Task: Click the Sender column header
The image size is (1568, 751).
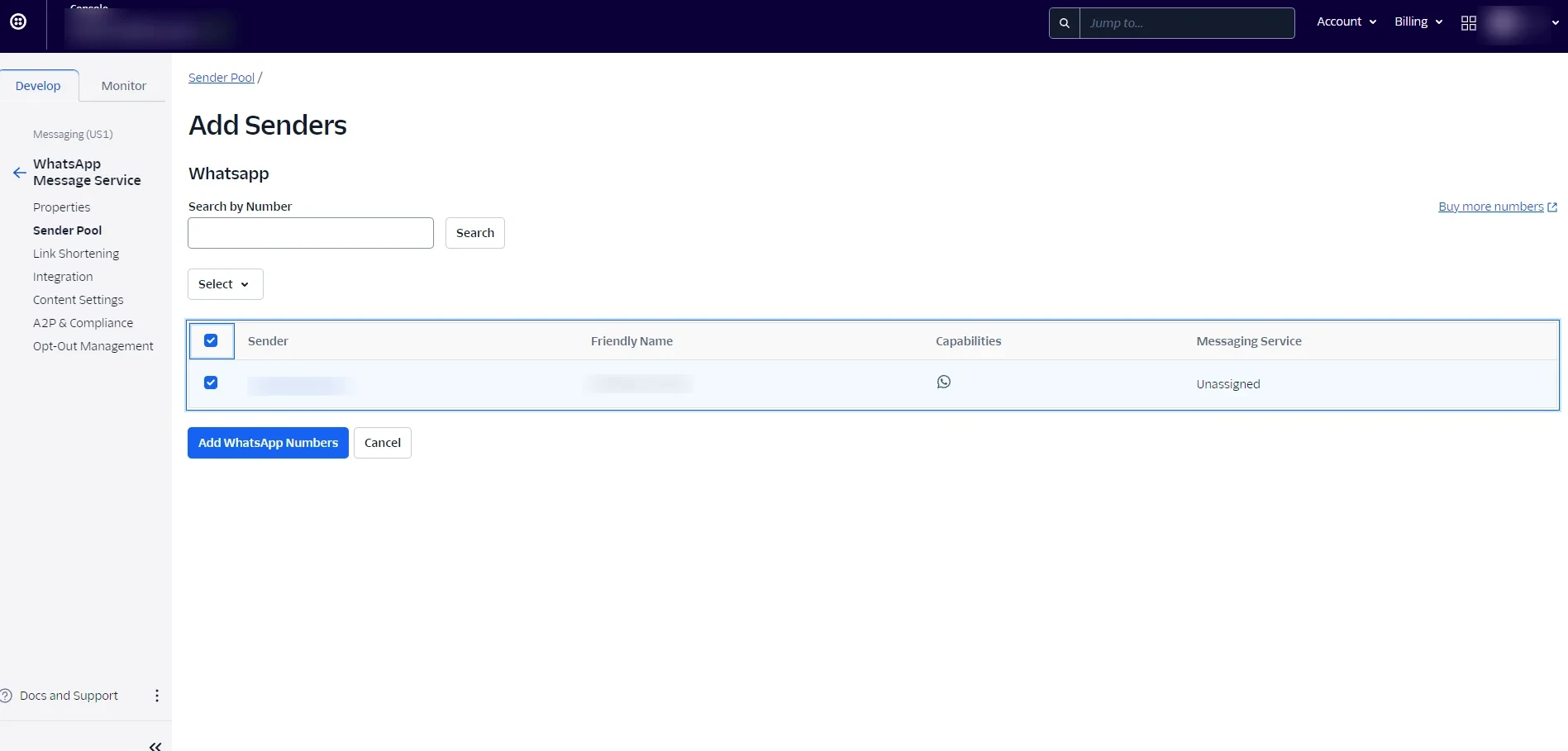Action: click(x=268, y=341)
